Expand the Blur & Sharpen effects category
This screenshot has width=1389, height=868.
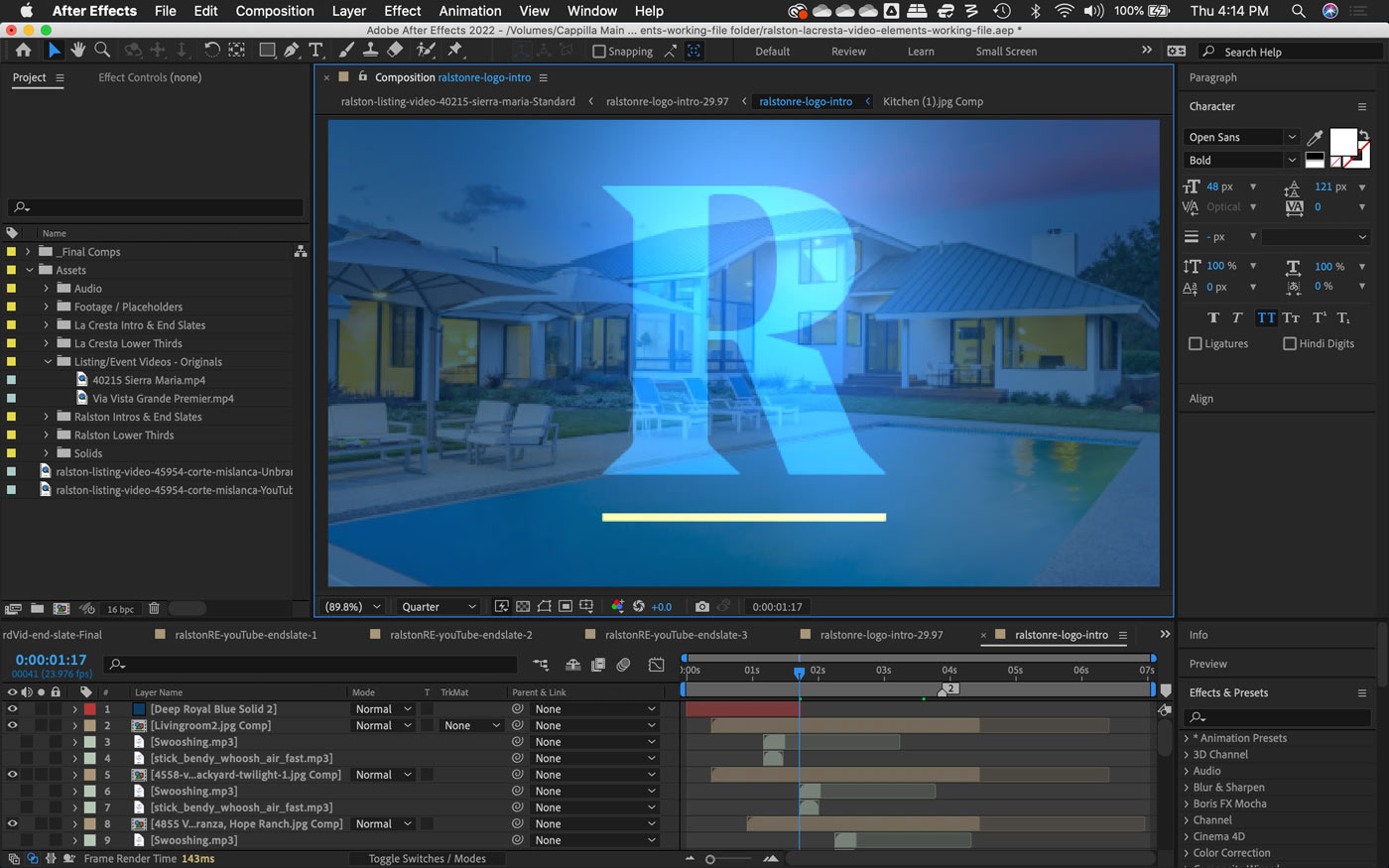coord(1187,787)
